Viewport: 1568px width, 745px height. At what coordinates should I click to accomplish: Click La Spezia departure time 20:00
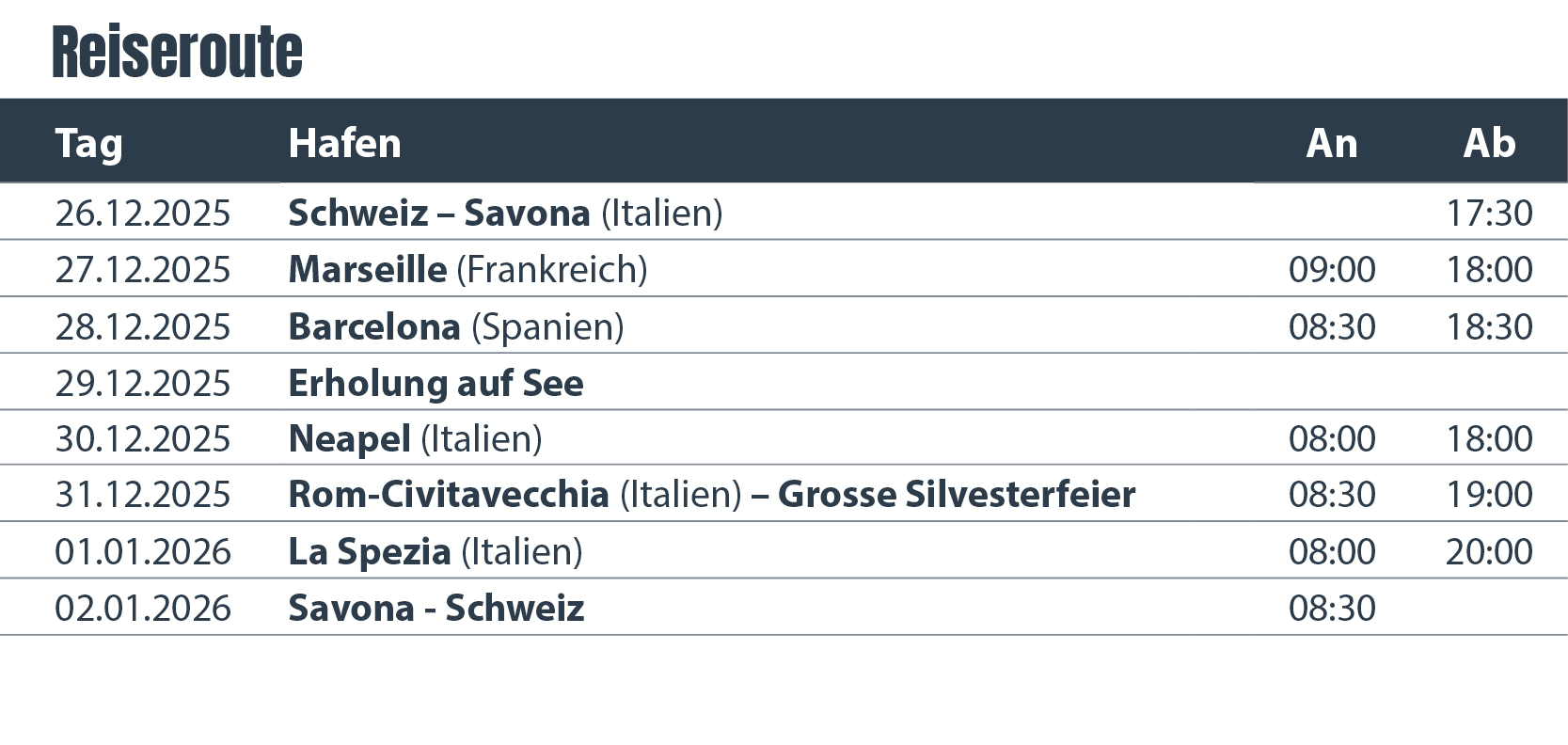(1489, 552)
